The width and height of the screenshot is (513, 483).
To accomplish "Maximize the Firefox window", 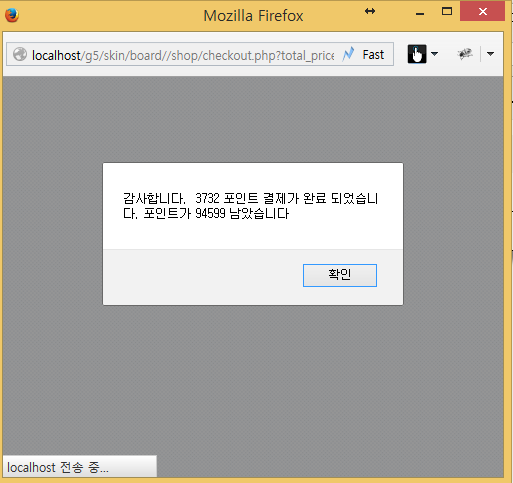I will [x=447, y=12].
